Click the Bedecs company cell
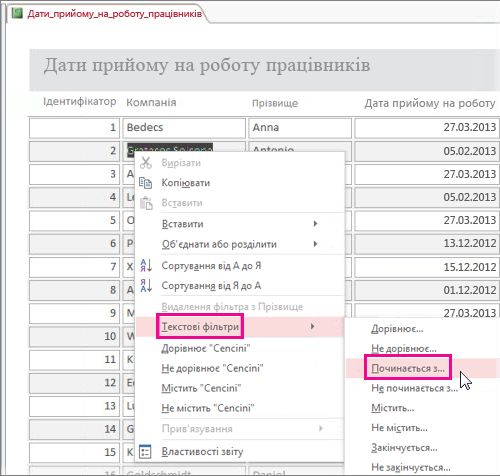Image resolution: width=500 pixels, height=476 pixels. (184, 128)
